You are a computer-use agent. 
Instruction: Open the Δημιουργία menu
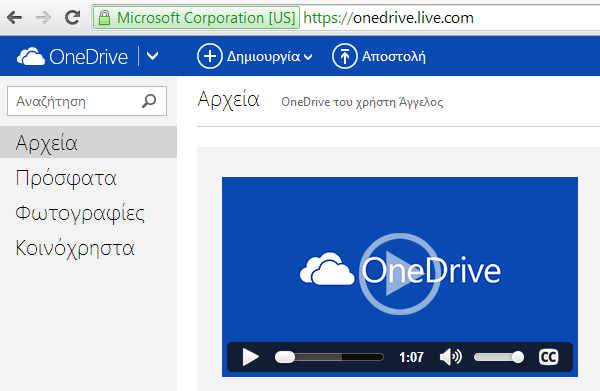pyautogui.click(x=270, y=57)
